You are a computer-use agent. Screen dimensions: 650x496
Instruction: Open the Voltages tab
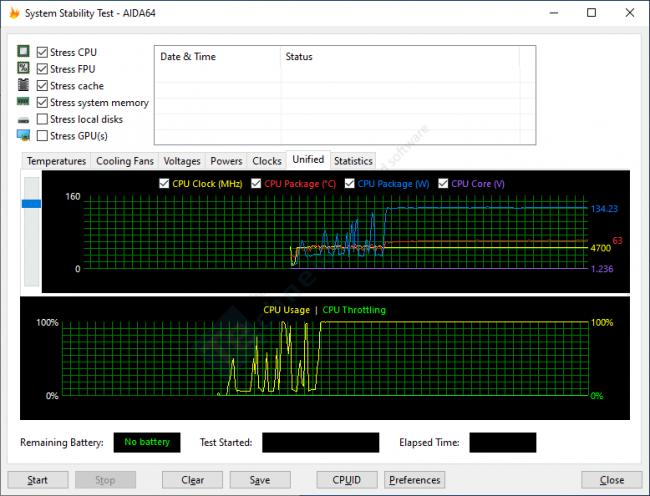[x=182, y=161]
